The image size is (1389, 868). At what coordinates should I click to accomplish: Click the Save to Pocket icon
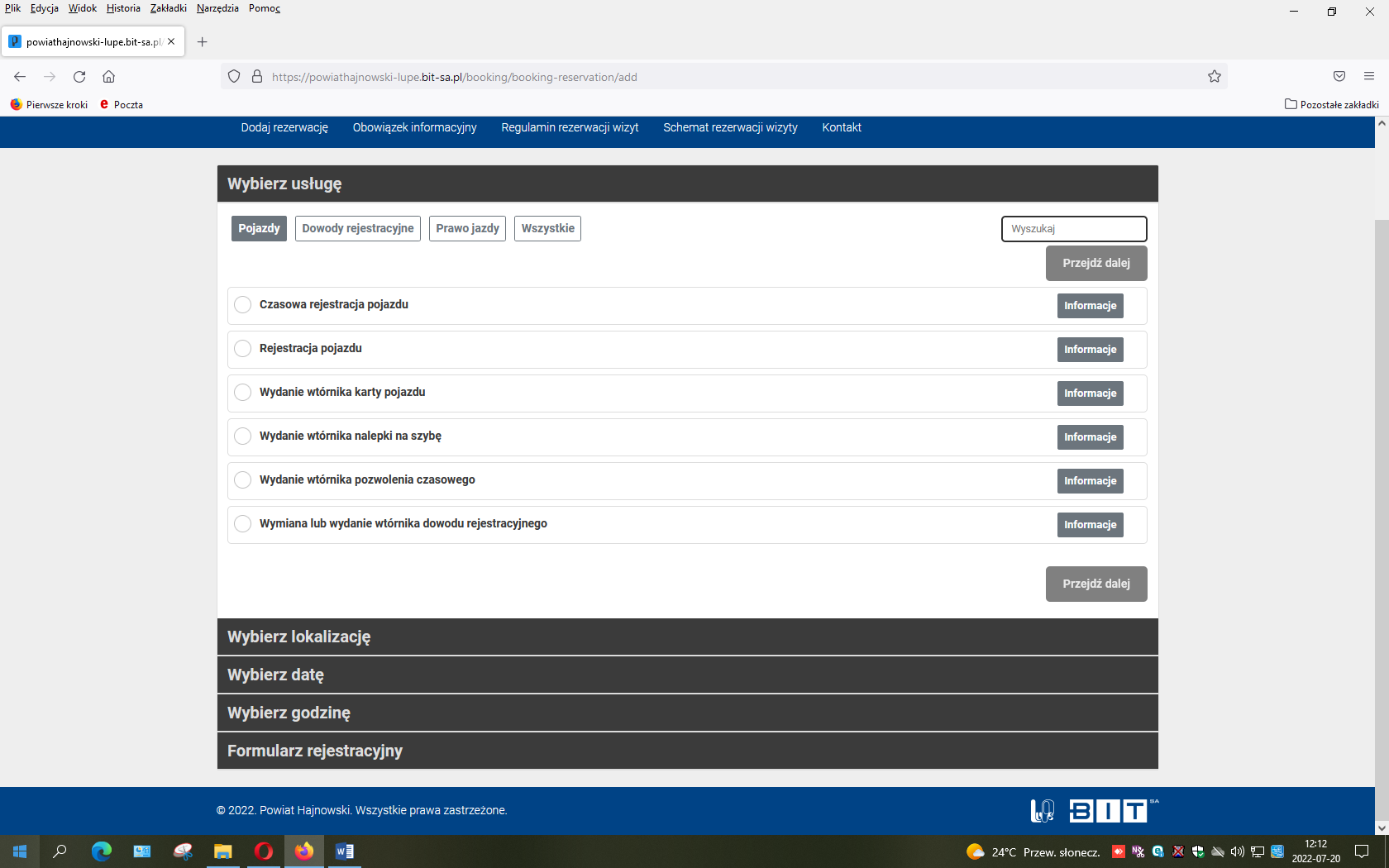click(x=1339, y=77)
